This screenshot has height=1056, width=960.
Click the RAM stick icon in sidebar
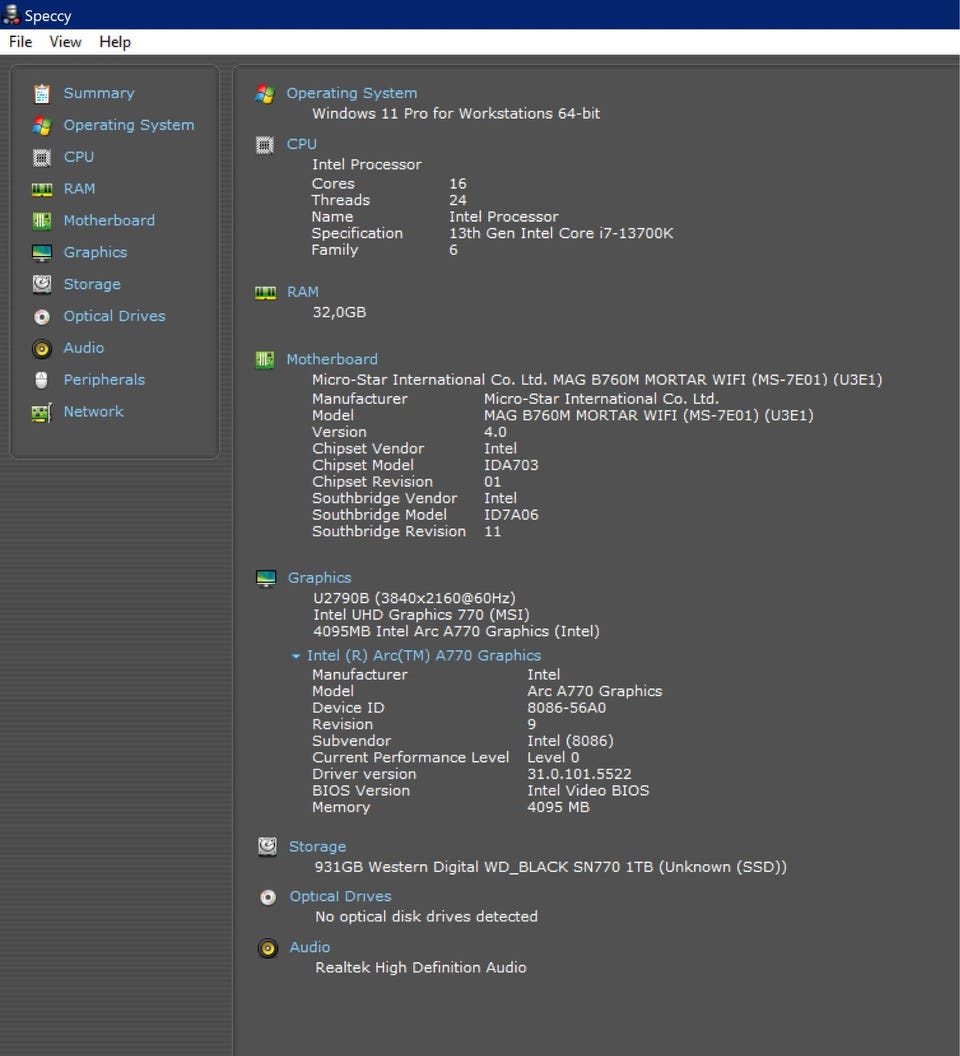(x=41, y=189)
